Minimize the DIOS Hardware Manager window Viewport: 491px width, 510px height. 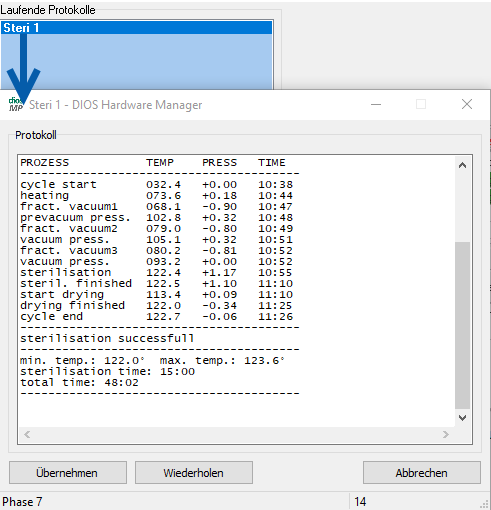[376, 104]
